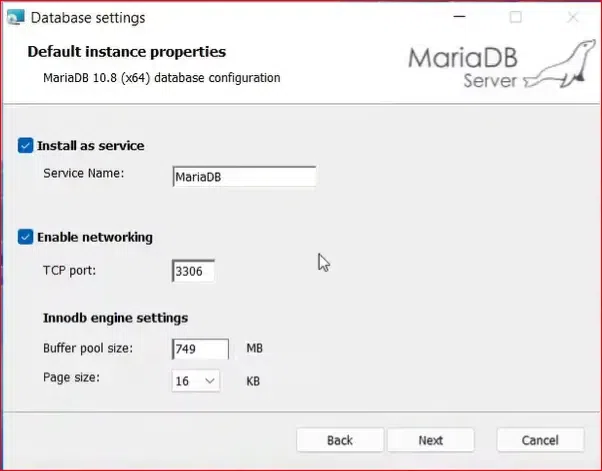
Task: Click the MB unit label
Action: point(255,348)
